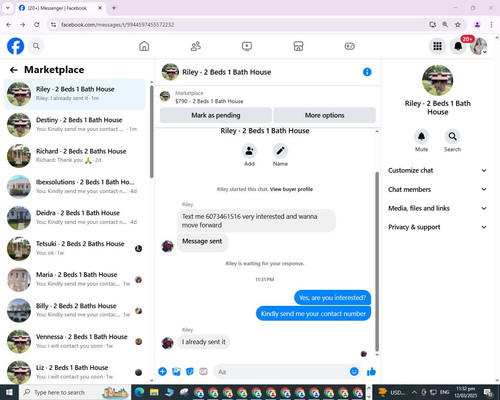Reload the page in browser
Screen dimensions: 500x400
(x=37, y=25)
